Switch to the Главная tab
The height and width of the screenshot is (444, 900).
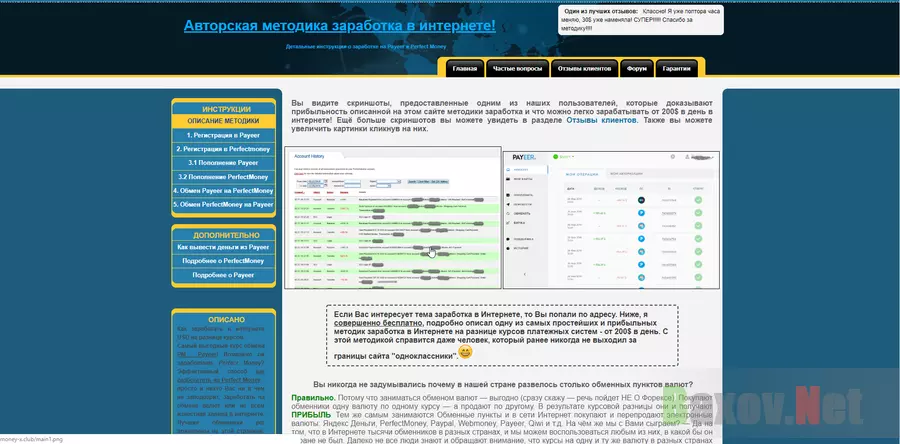tap(464, 68)
